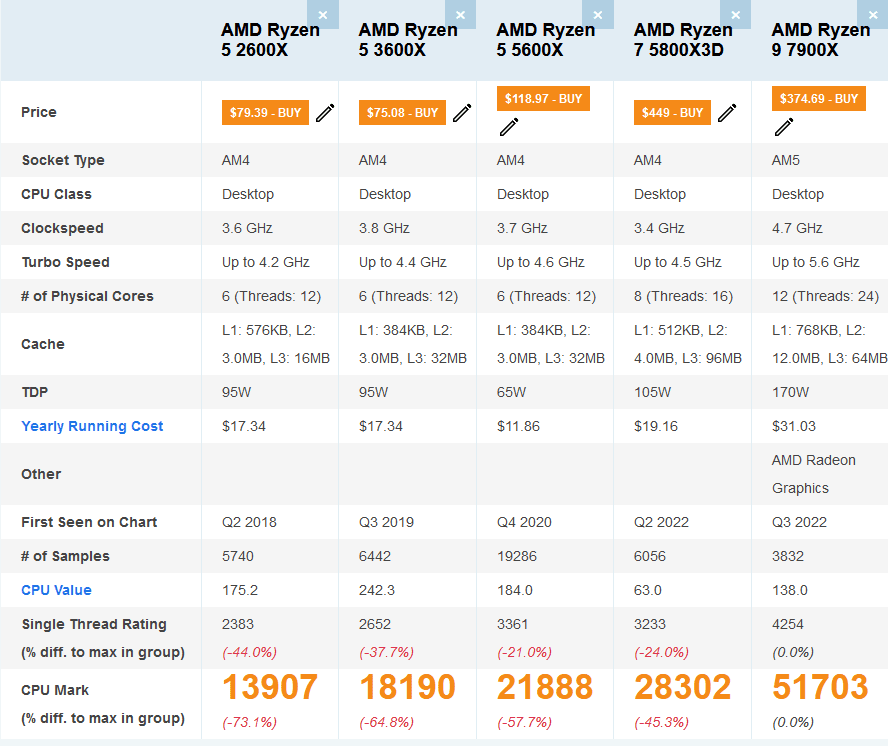Select AMD Ryzen 5 3600X header title
Screen dimensions: 888x746
coord(408,40)
